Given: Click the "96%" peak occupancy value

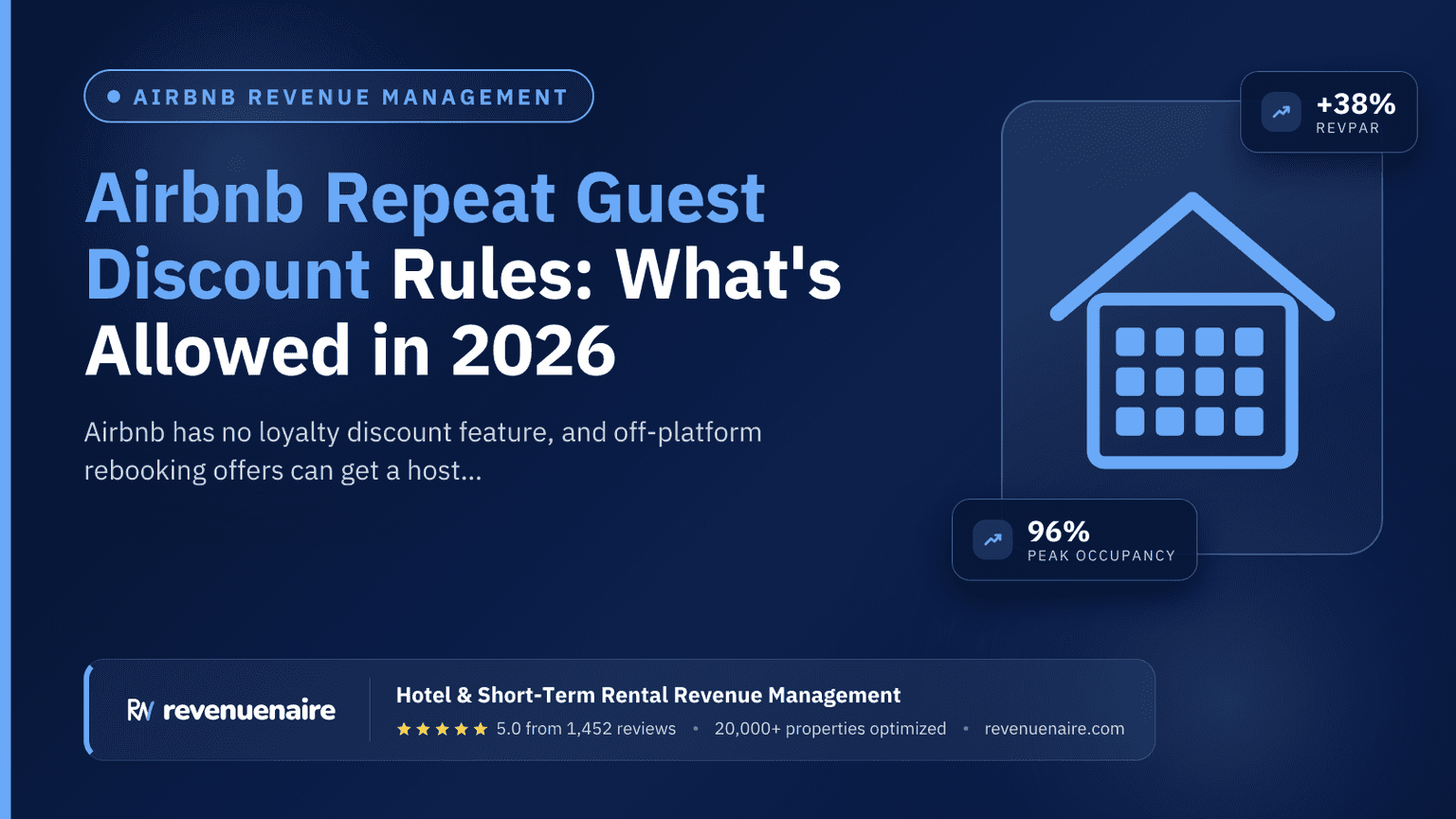Looking at the screenshot, I should point(1059,531).
